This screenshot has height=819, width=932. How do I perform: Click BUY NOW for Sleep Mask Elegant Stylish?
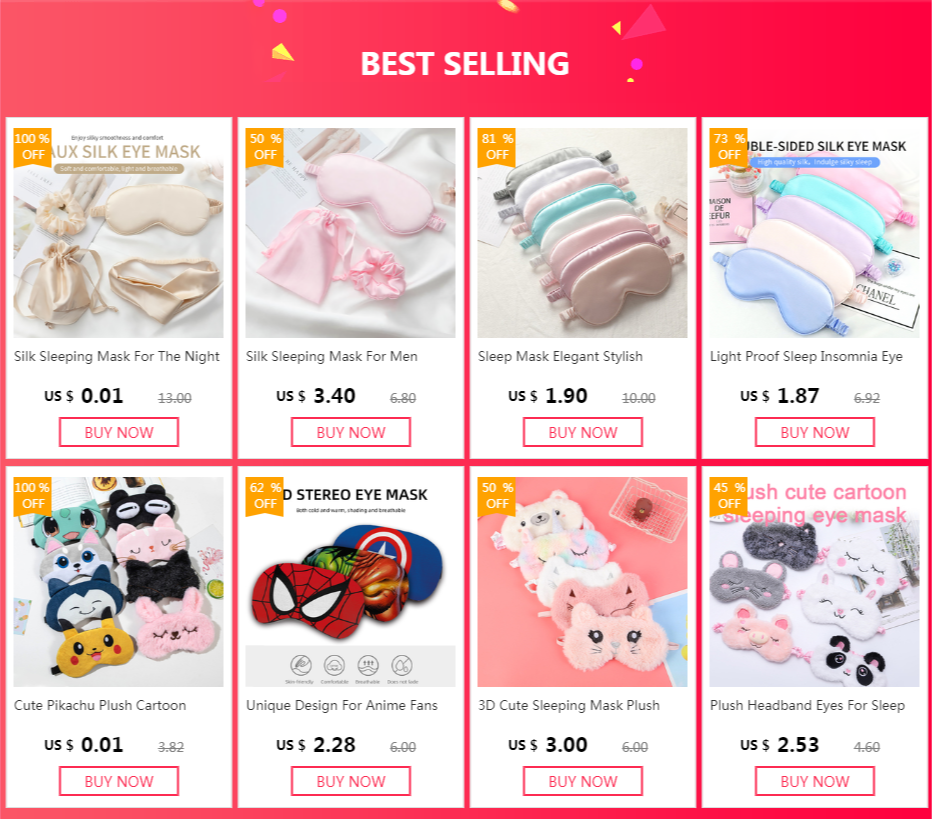582,432
